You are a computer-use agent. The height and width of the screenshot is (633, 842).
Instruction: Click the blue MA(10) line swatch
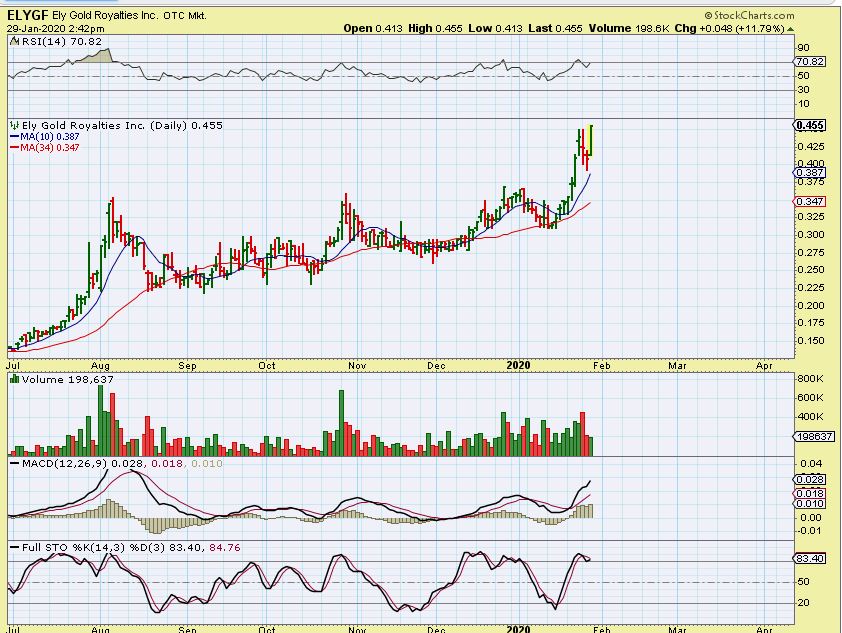14,137
